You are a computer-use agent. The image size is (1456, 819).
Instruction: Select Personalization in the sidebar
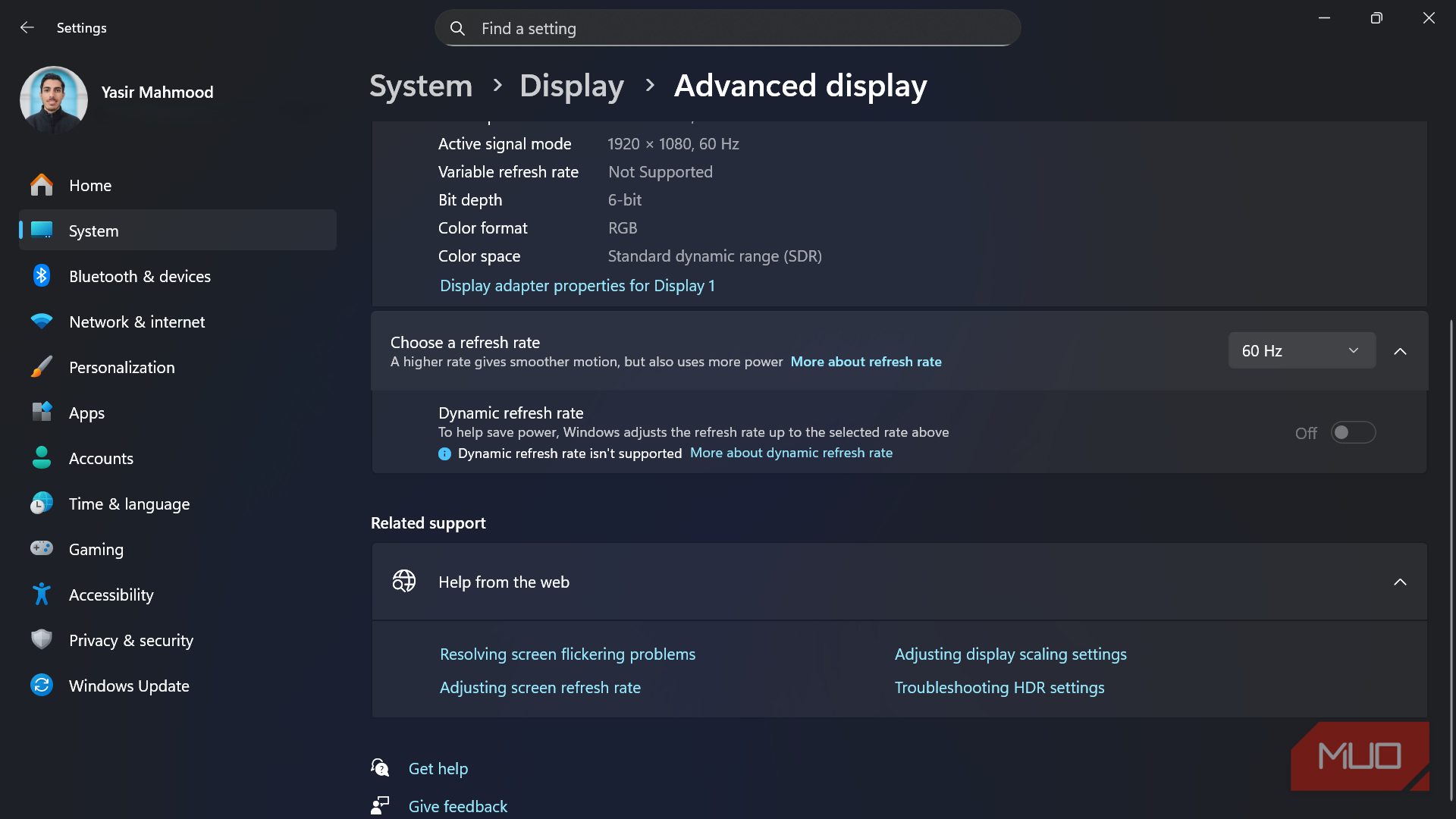coord(177,367)
